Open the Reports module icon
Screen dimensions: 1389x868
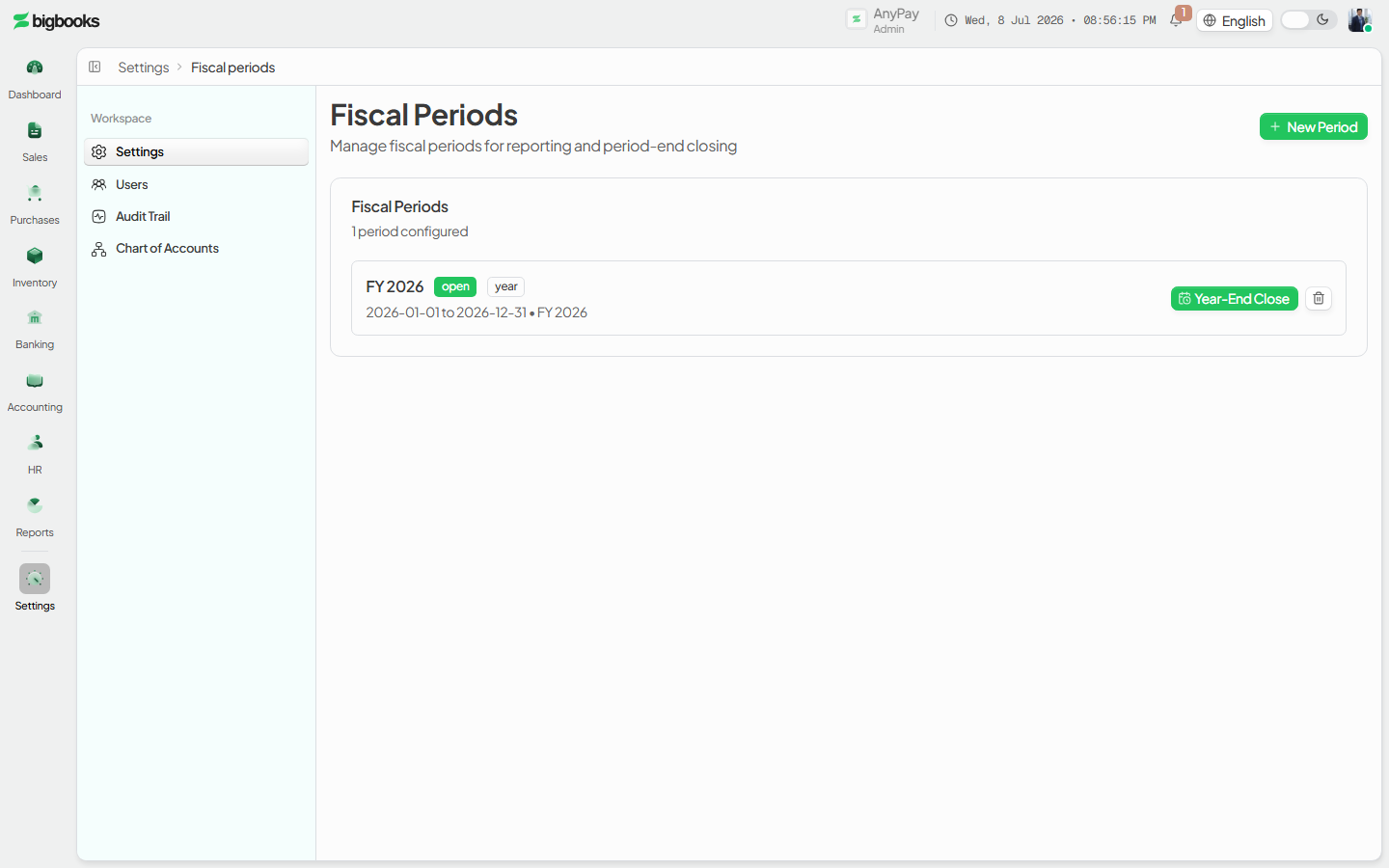point(35,505)
